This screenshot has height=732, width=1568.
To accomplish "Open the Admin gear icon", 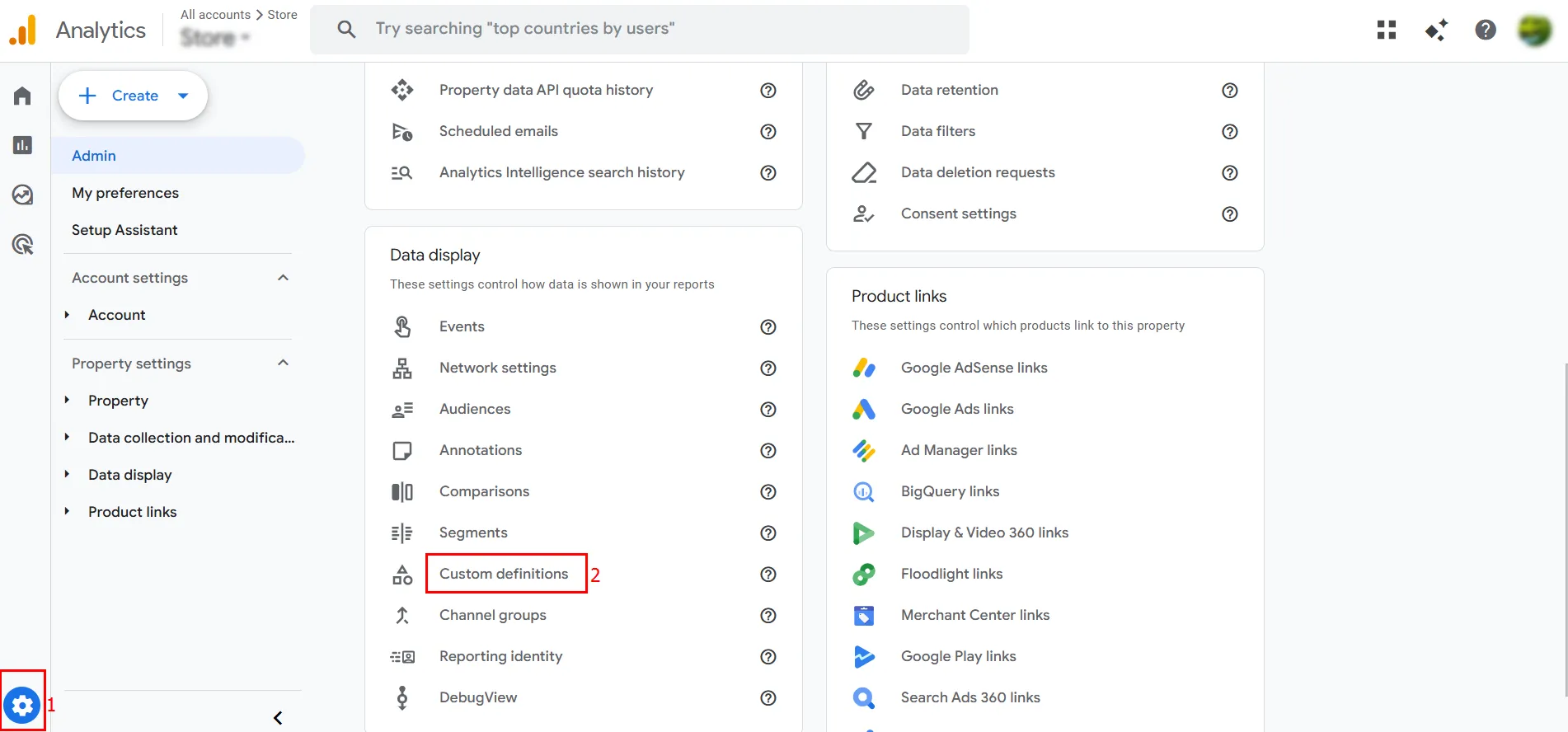I will (x=22, y=706).
